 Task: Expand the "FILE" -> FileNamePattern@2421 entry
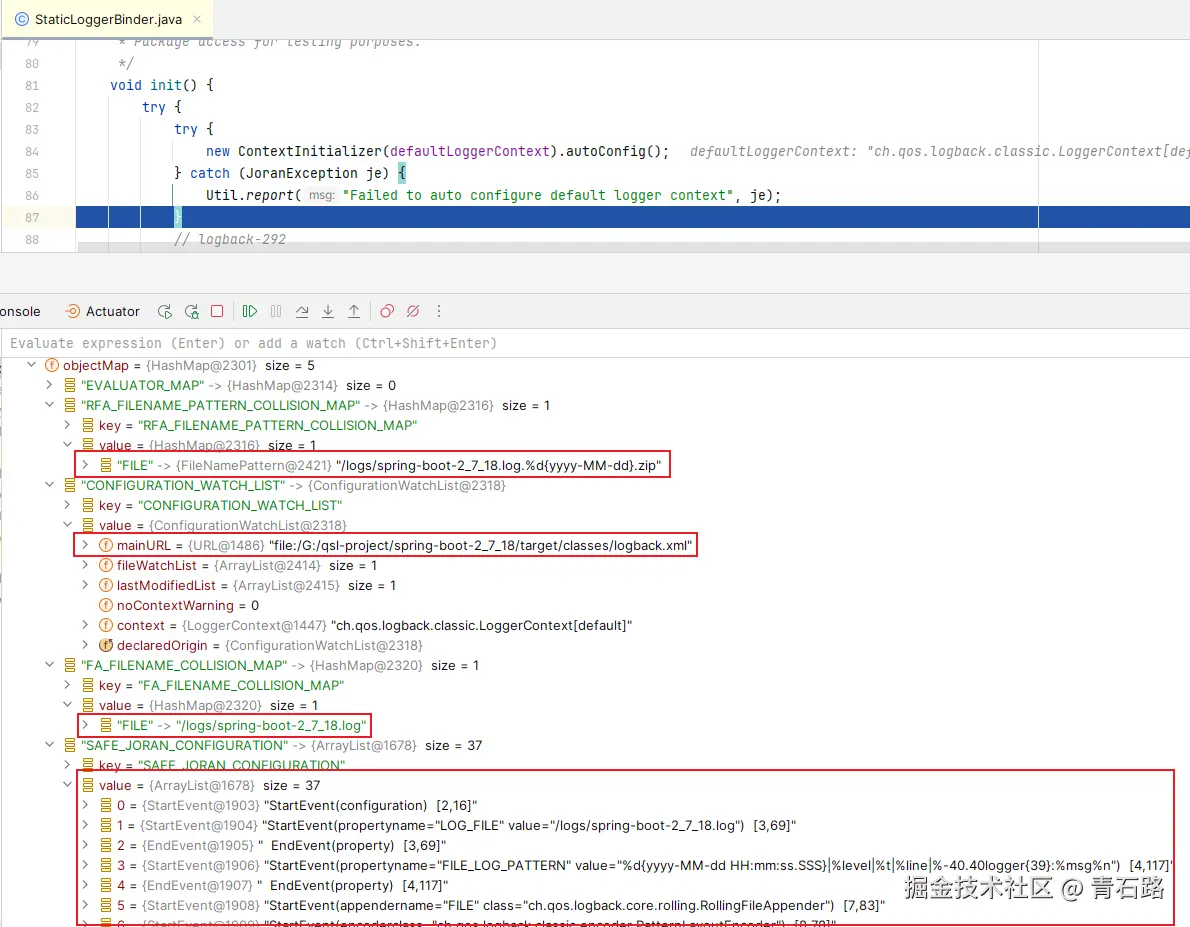click(85, 465)
